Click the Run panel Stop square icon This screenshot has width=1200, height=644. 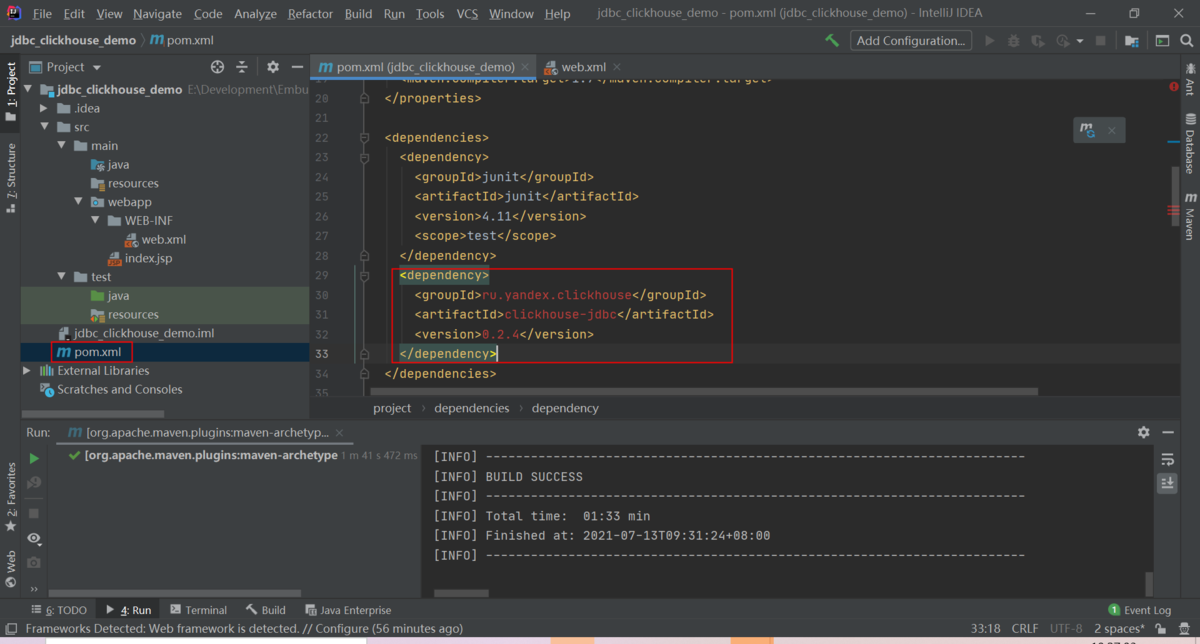point(34,513)
